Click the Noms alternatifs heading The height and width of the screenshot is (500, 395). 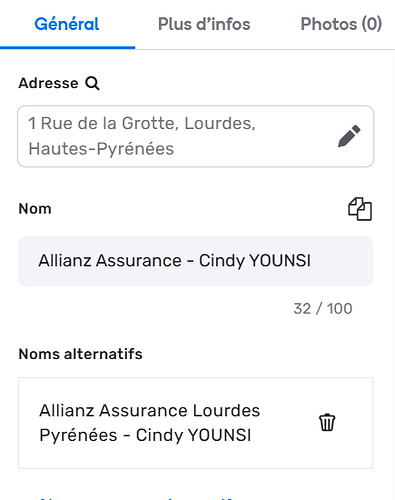pyautogui.click(x=80, y=354)
